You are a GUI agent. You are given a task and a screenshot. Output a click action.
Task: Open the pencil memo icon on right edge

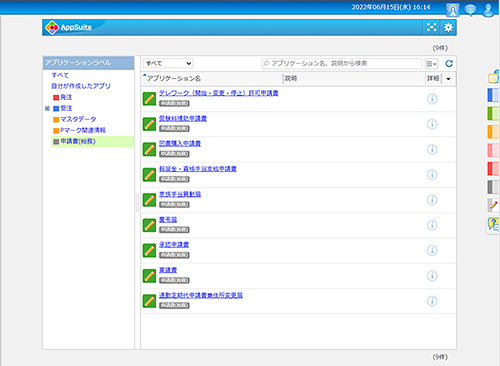(493, 205)
